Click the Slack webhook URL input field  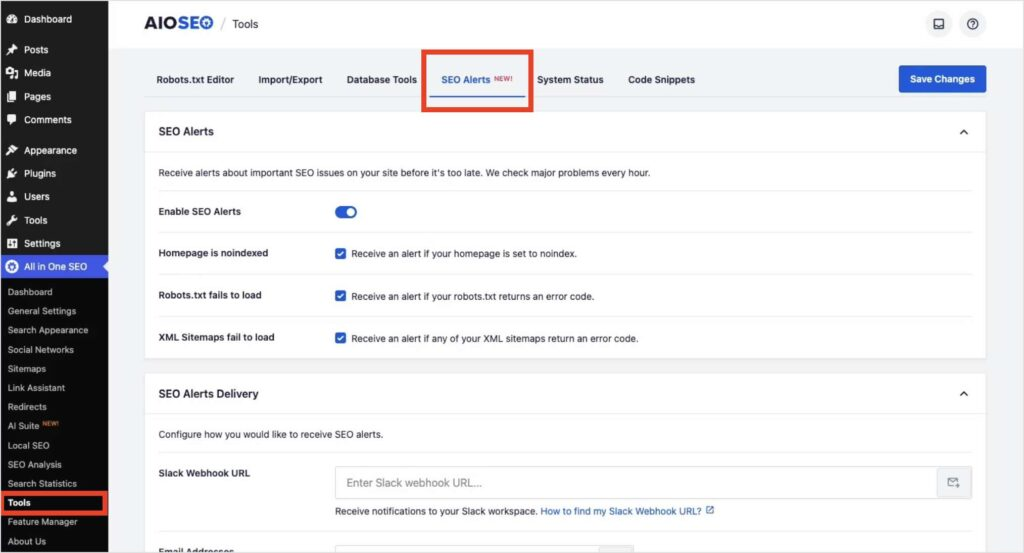point(636,482)
